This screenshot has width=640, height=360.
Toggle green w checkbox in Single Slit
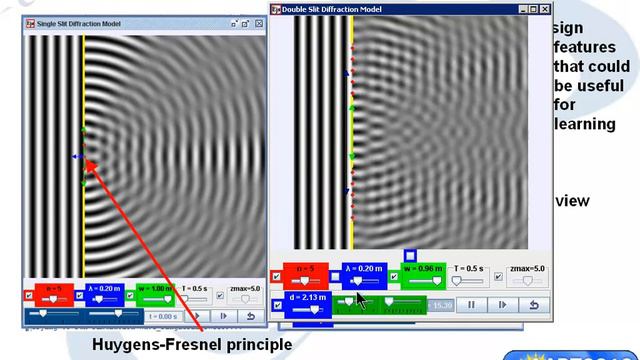click(x=130, y=295)
